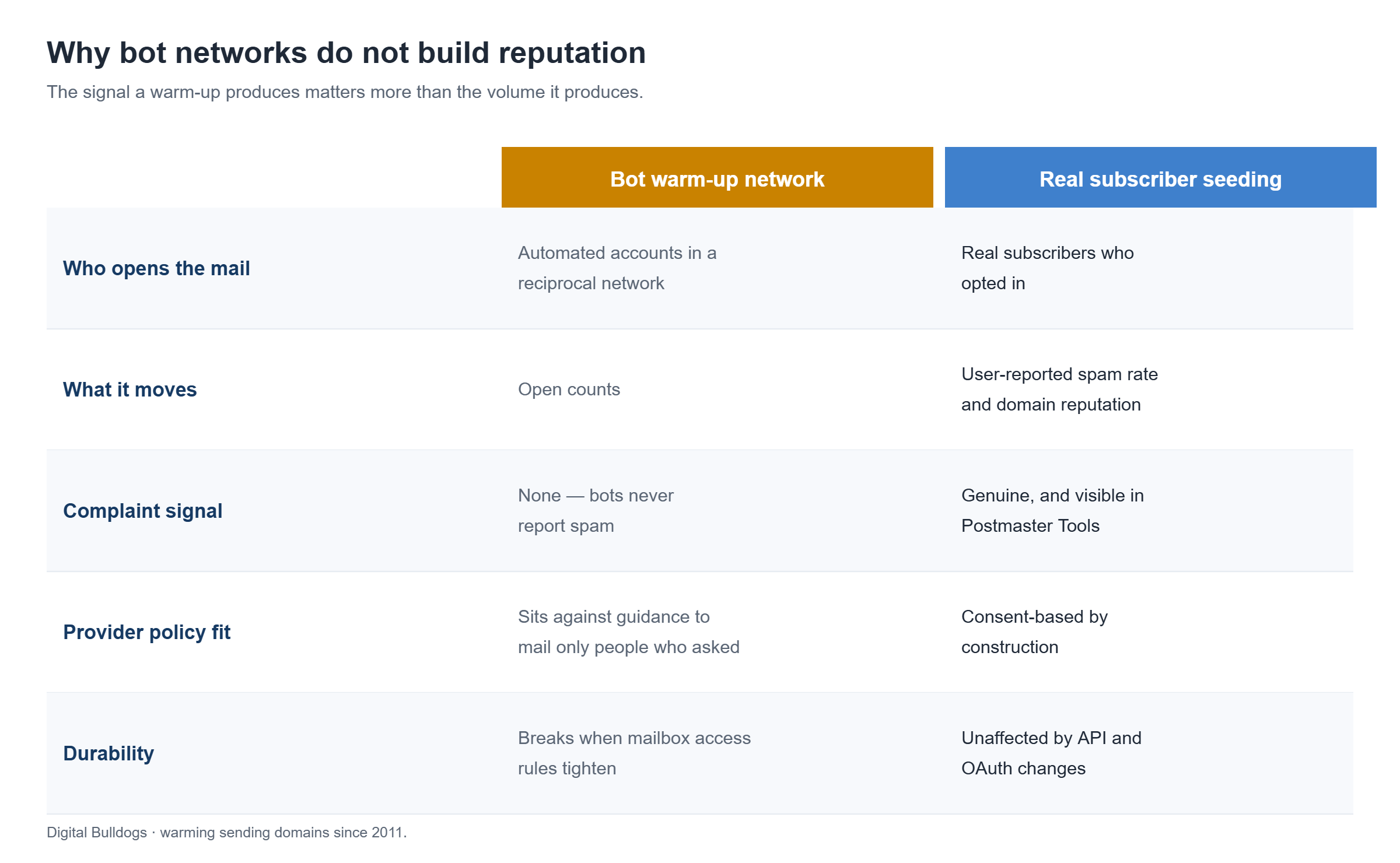
Task: Select 'Consent-based by construction' cell
Action: (1034, 632)
